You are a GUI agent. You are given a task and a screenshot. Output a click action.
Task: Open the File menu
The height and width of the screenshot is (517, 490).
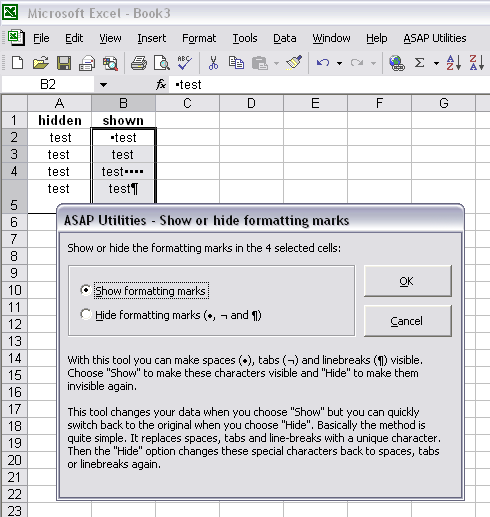point(41,38)
